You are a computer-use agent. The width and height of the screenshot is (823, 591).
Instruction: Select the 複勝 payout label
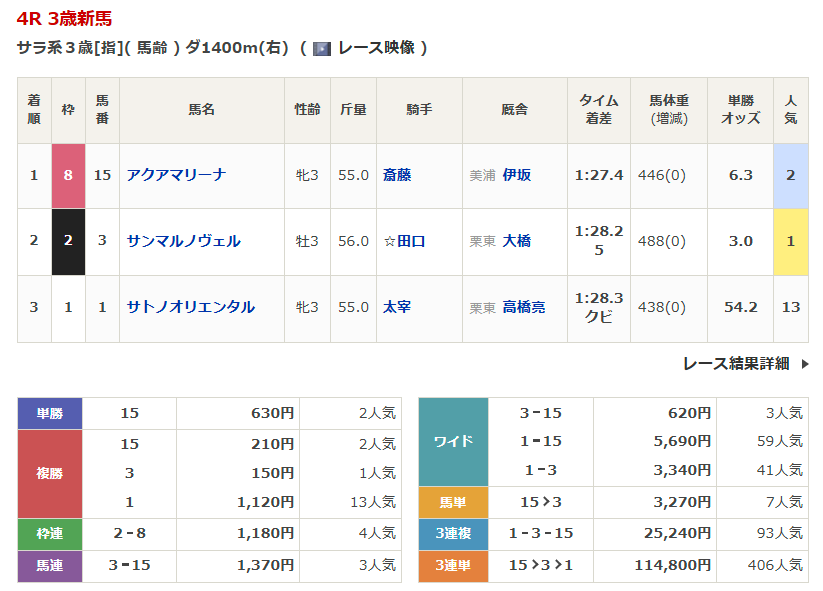[50, 473]
